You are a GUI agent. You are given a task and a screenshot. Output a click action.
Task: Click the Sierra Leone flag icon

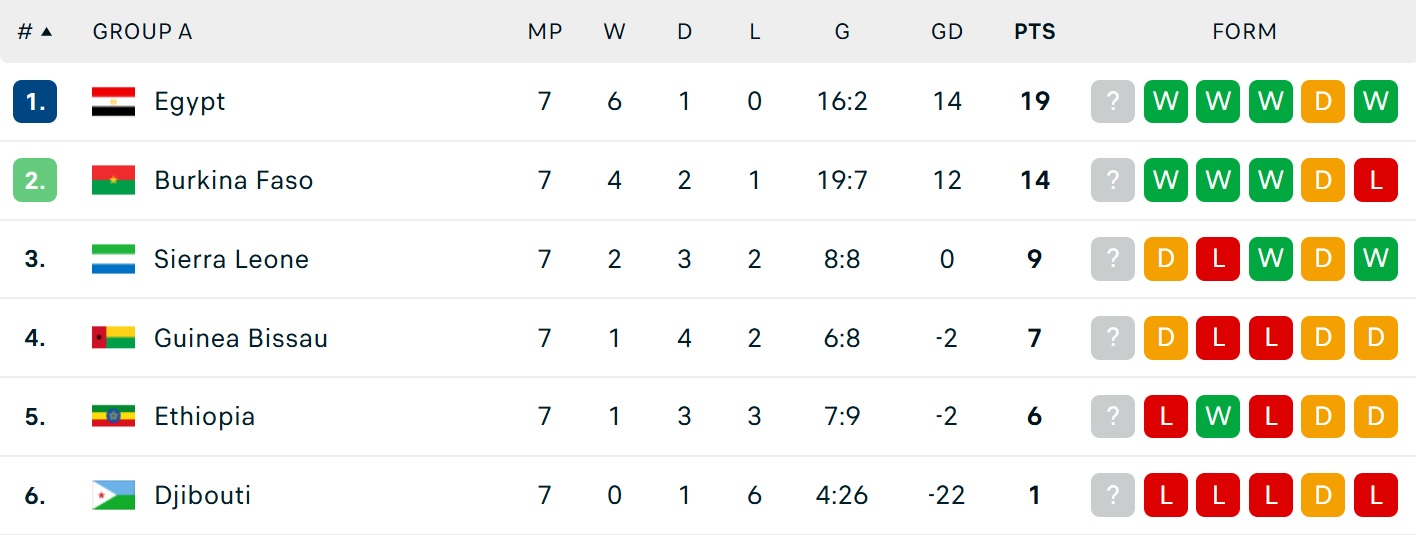[x=113, y=259]
